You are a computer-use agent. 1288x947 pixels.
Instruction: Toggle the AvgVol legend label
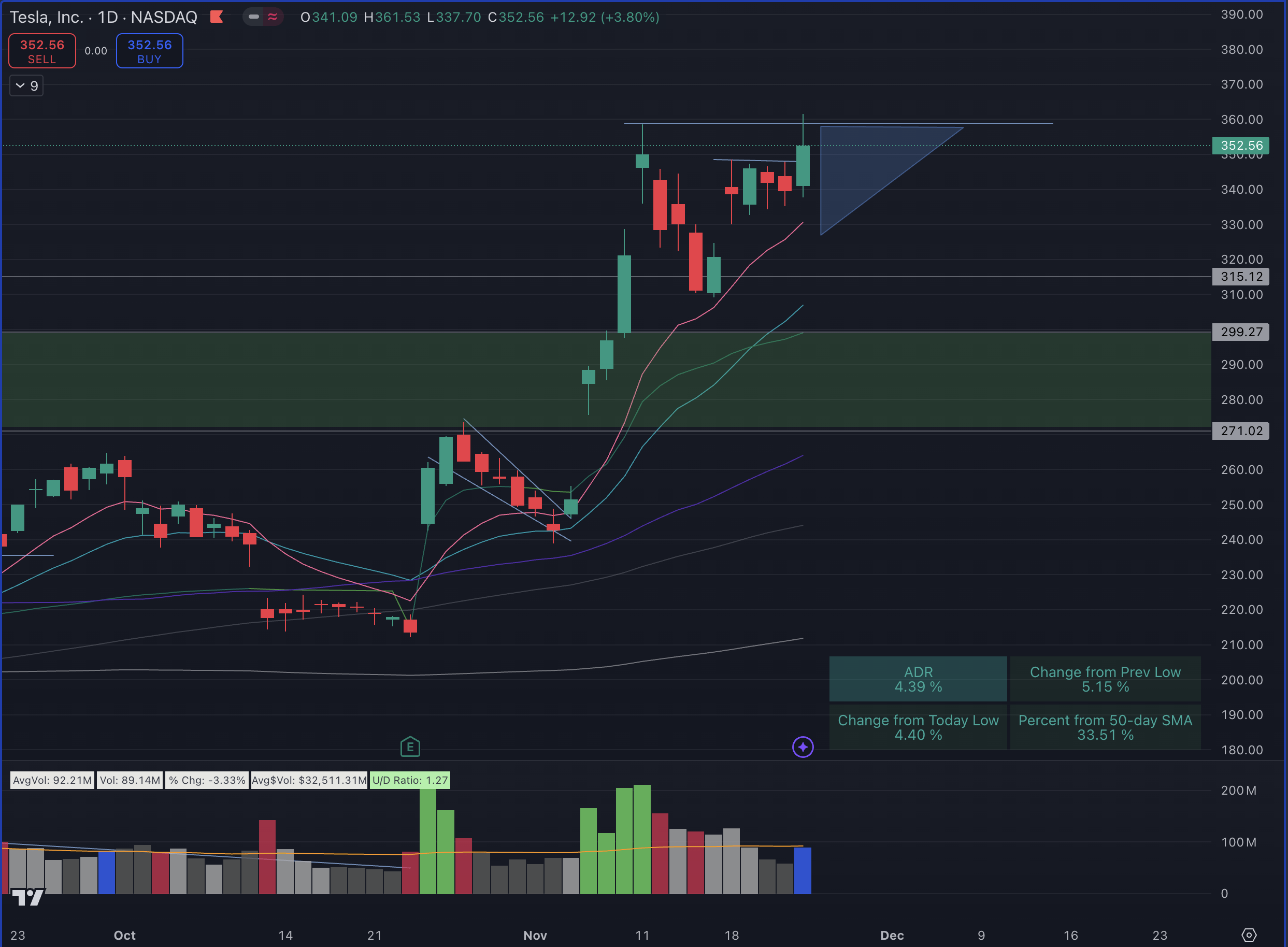coord(52,780)
